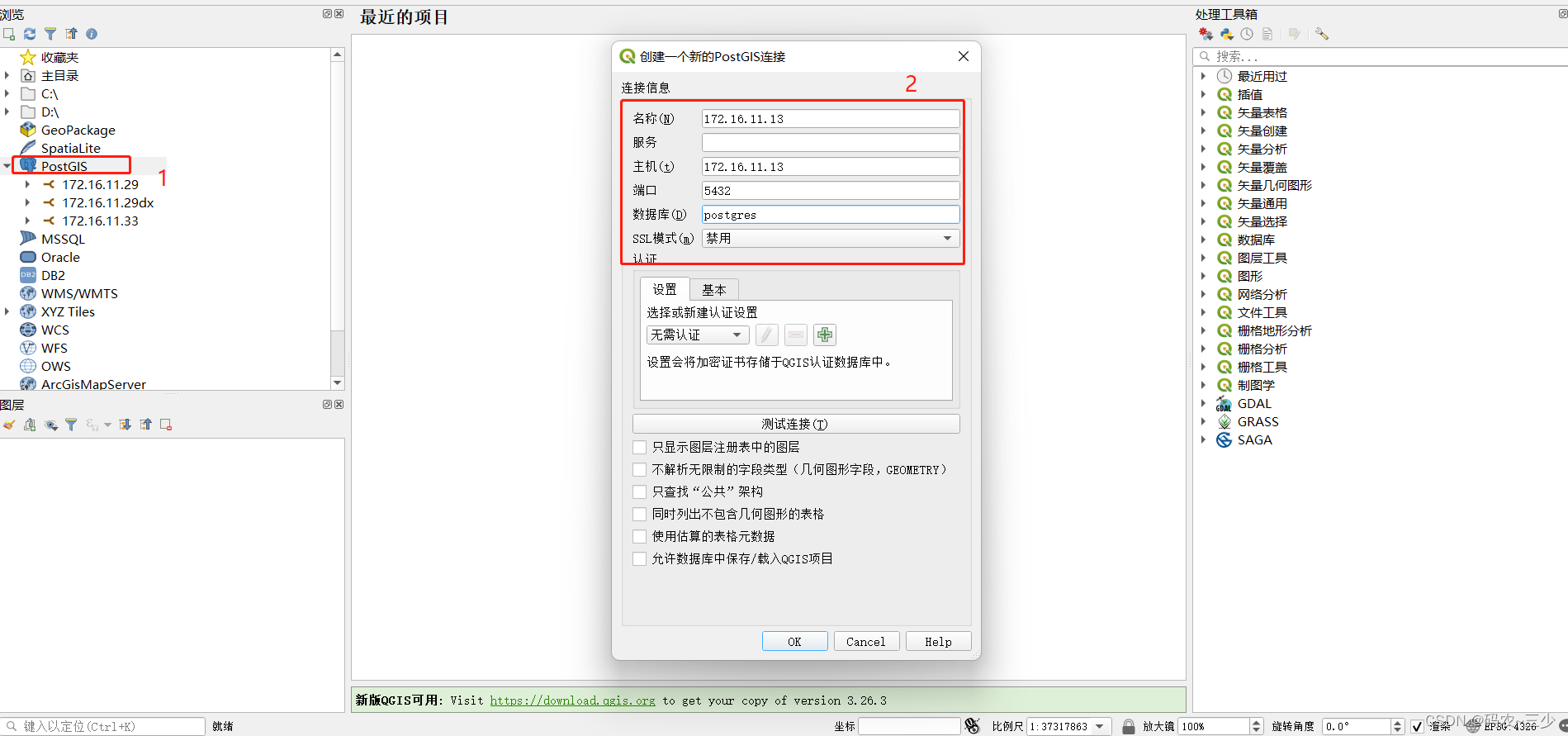Click Cancel in PostGIS connection dialog
This screenshot has height=736, width=1568.
coord(866,641)
